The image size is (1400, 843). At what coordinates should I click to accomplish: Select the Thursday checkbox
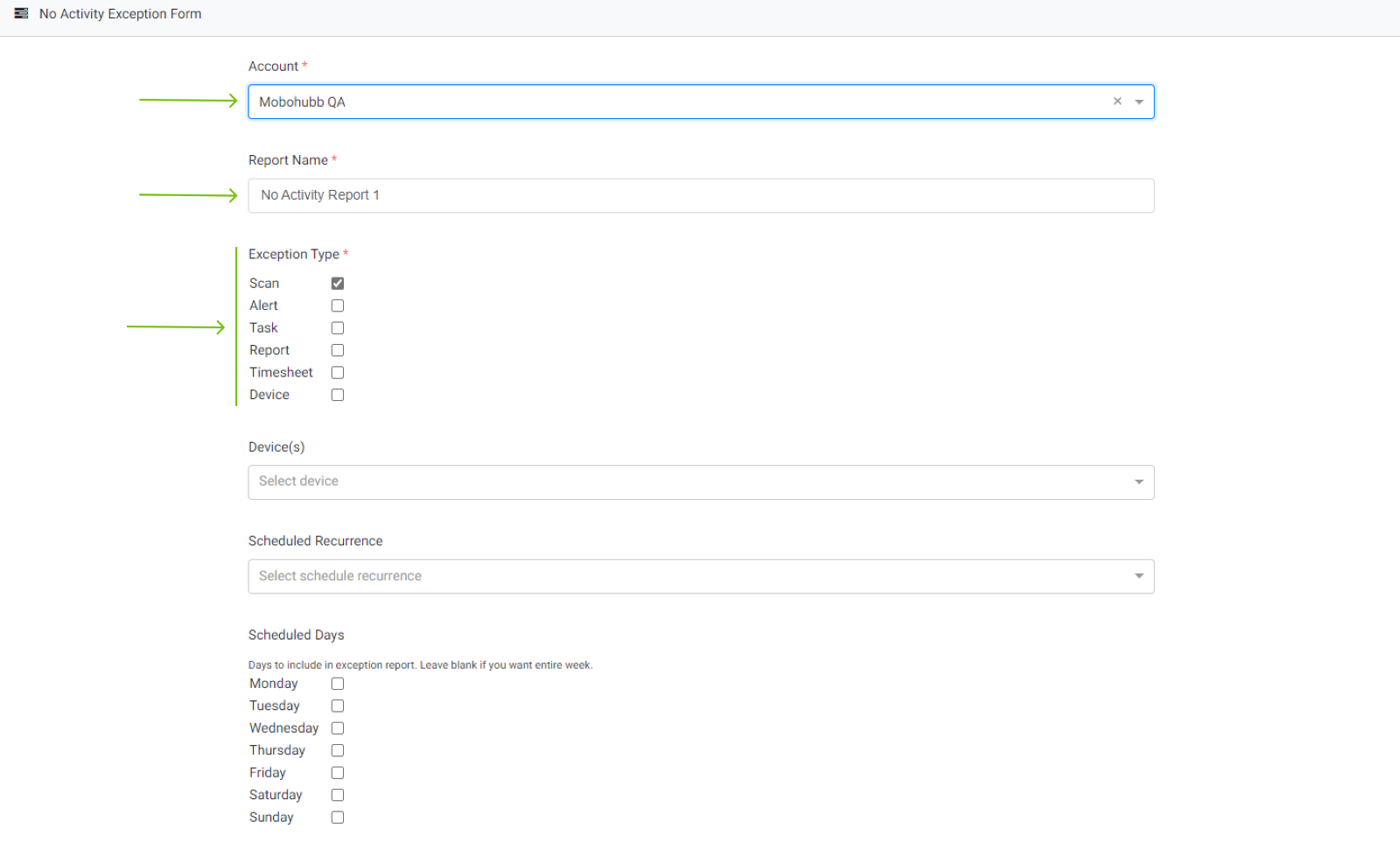point(338,751)
